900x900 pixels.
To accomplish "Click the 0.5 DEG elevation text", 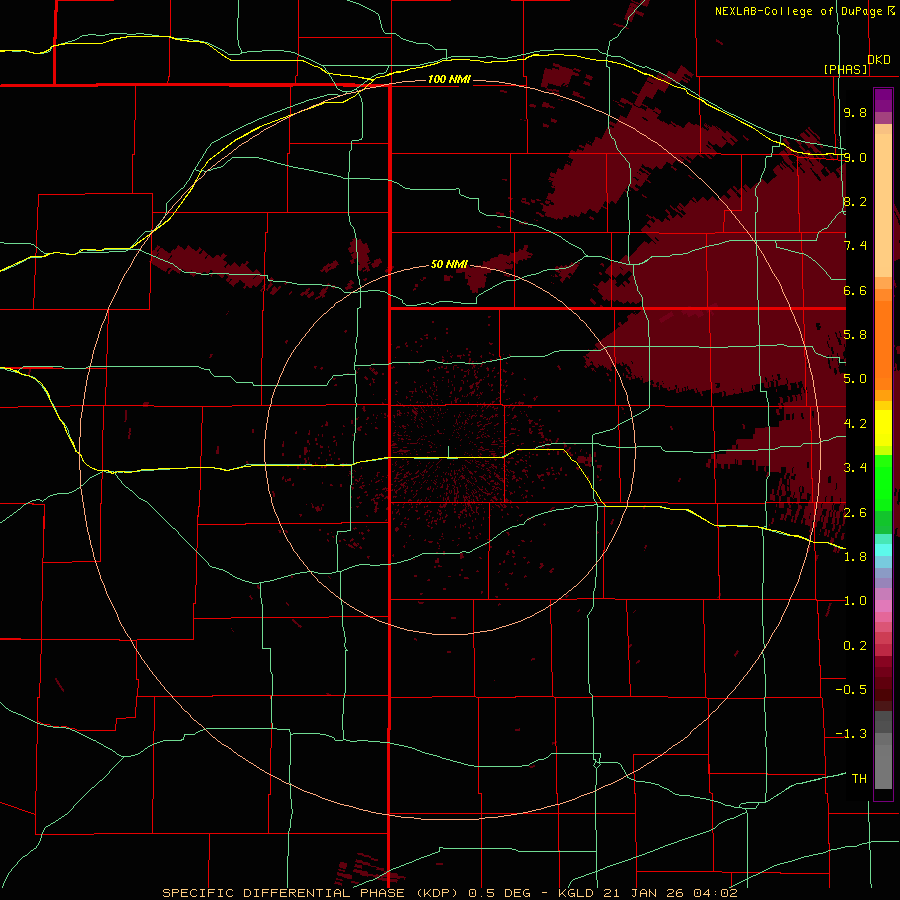I will 499,893.
